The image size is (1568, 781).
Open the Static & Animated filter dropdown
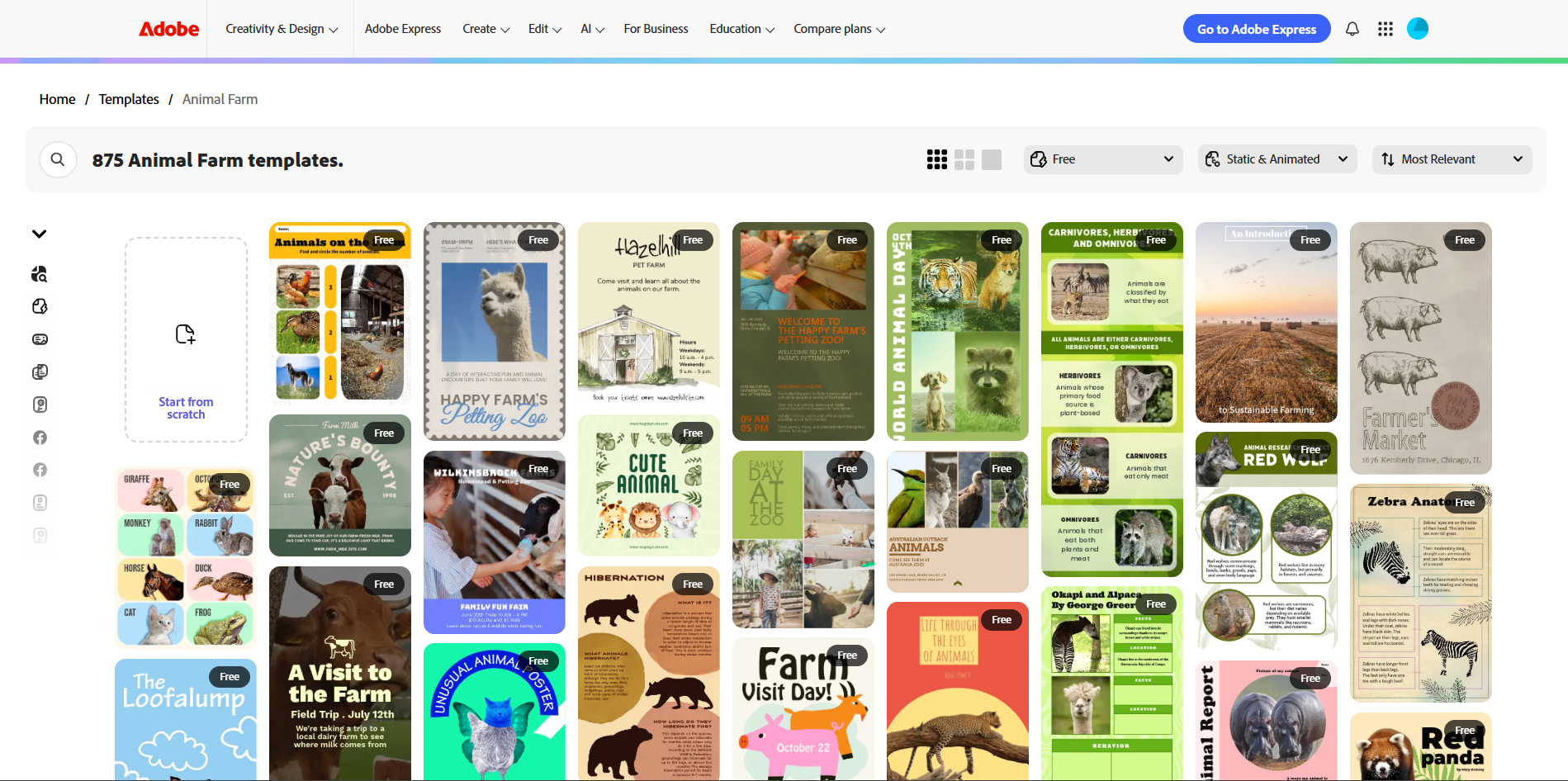1277,159
